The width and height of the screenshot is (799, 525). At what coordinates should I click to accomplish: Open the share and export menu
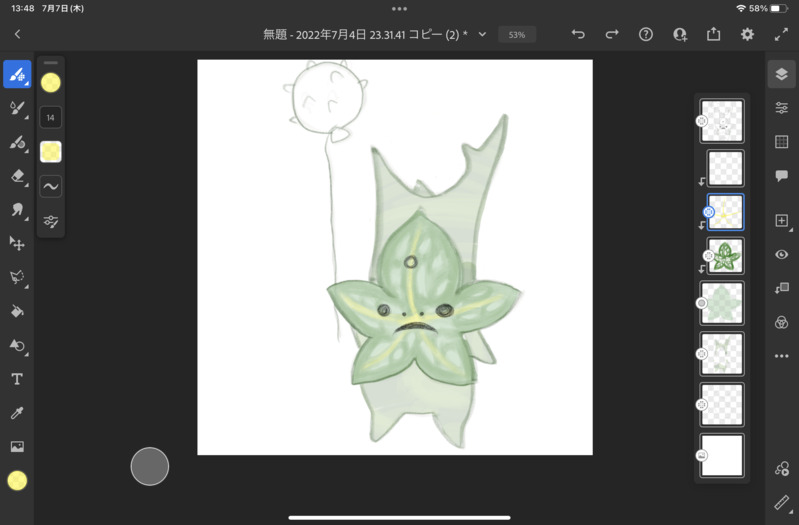pyautogui.click(x=713, y=34)
